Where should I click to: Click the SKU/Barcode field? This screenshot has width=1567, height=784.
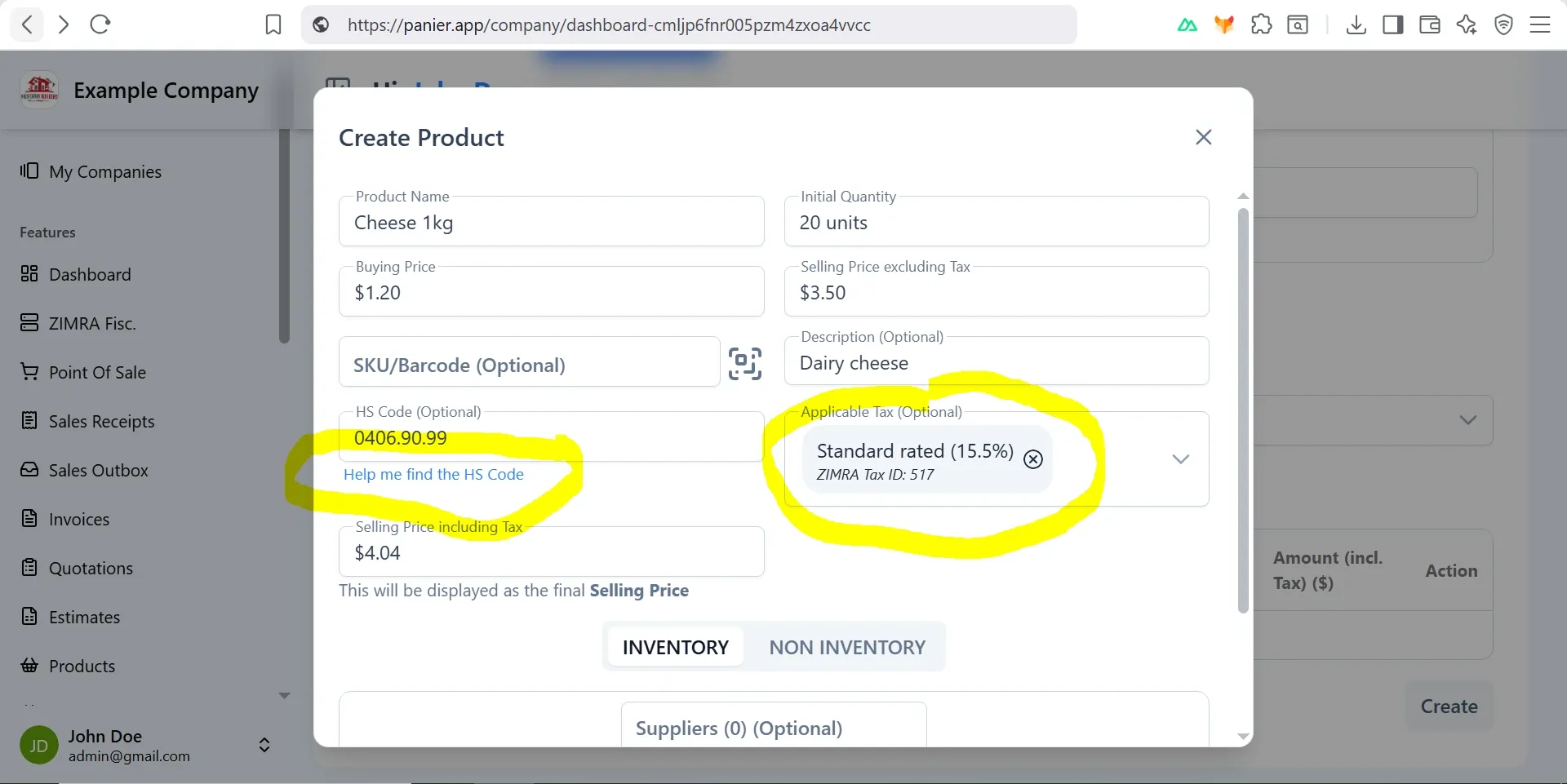point(530,362)
